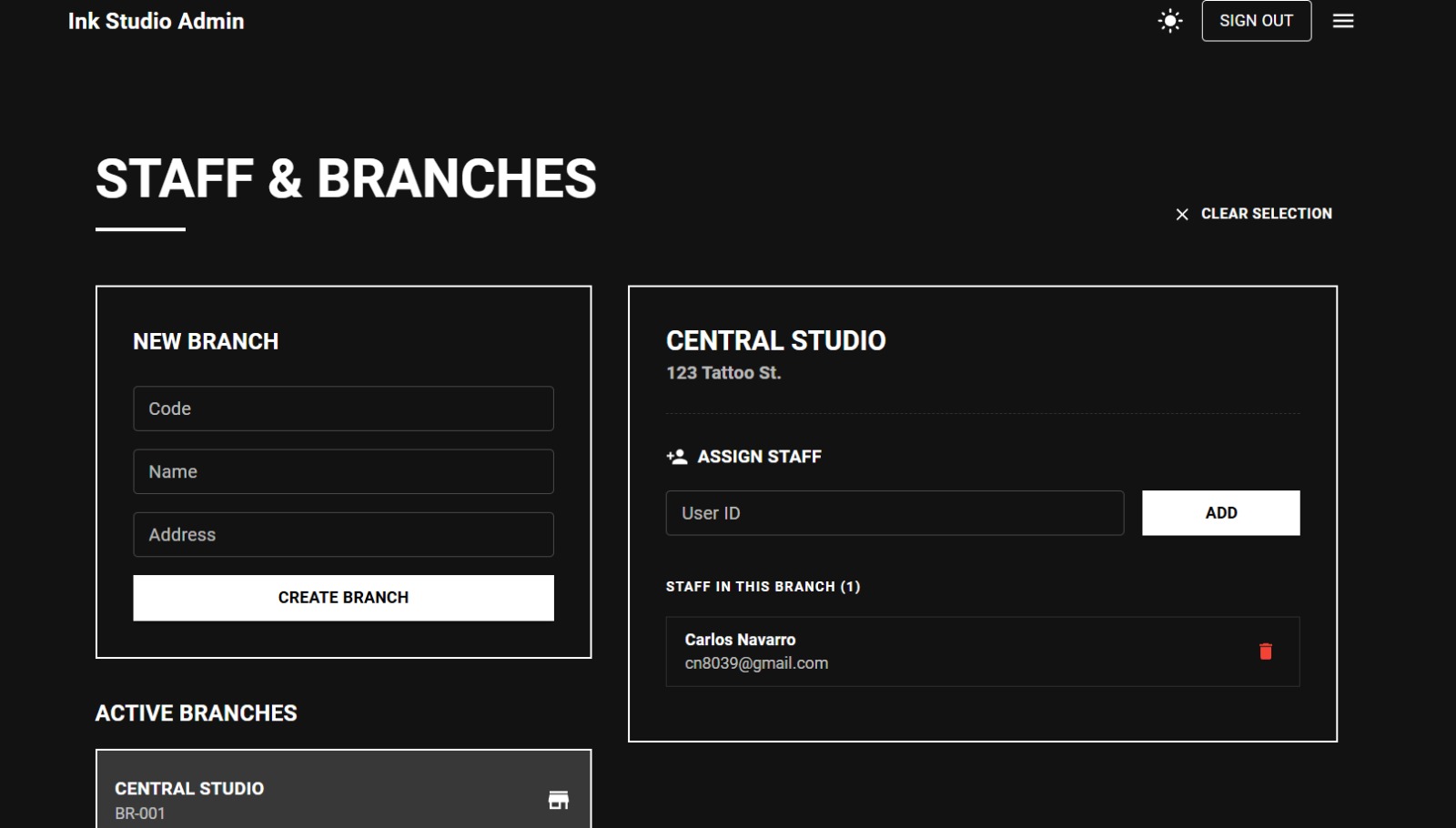Click the Central Studio panel heading

tap(775, 340)
